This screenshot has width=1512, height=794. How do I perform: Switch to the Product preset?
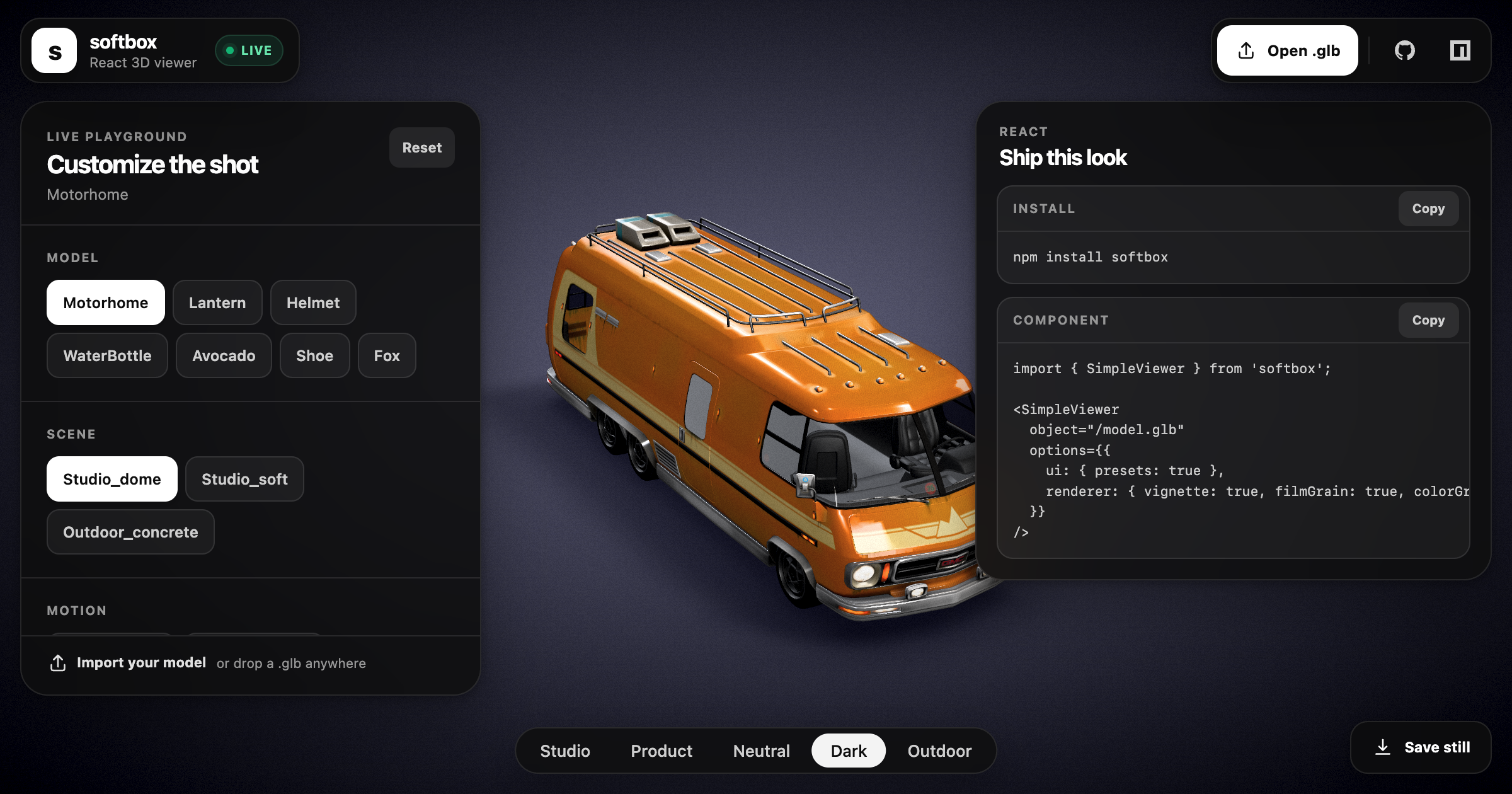(661, 751)
